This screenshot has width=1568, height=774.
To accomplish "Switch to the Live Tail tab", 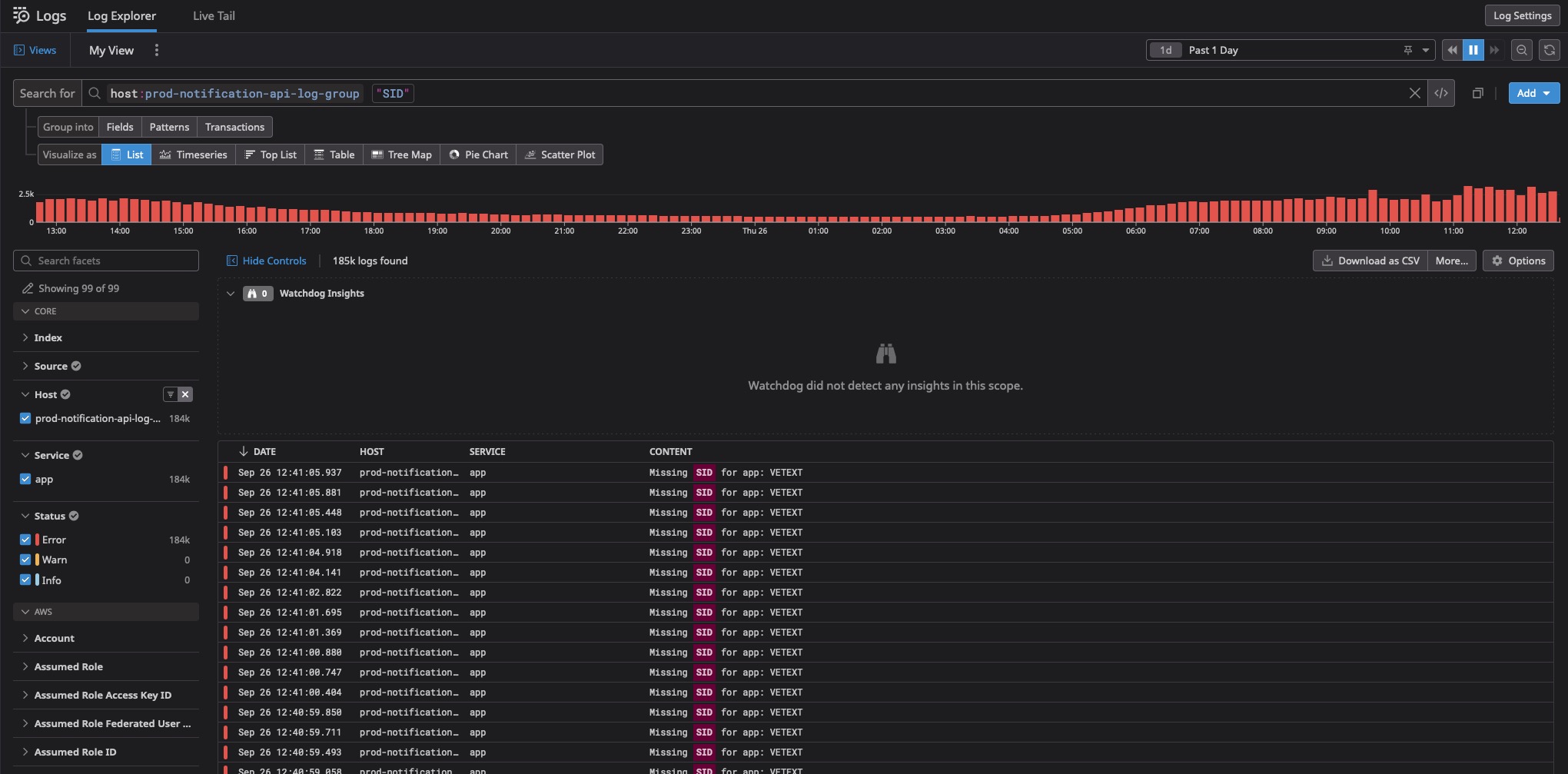I will pos(214,15).
